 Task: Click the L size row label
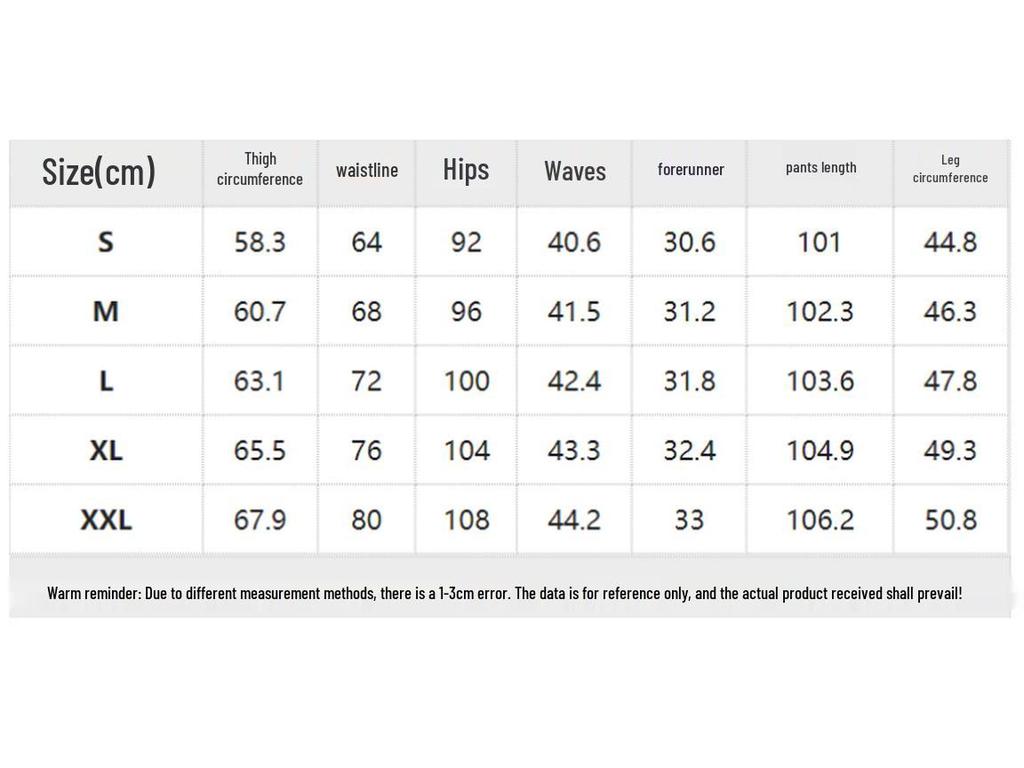click(106, 381)
